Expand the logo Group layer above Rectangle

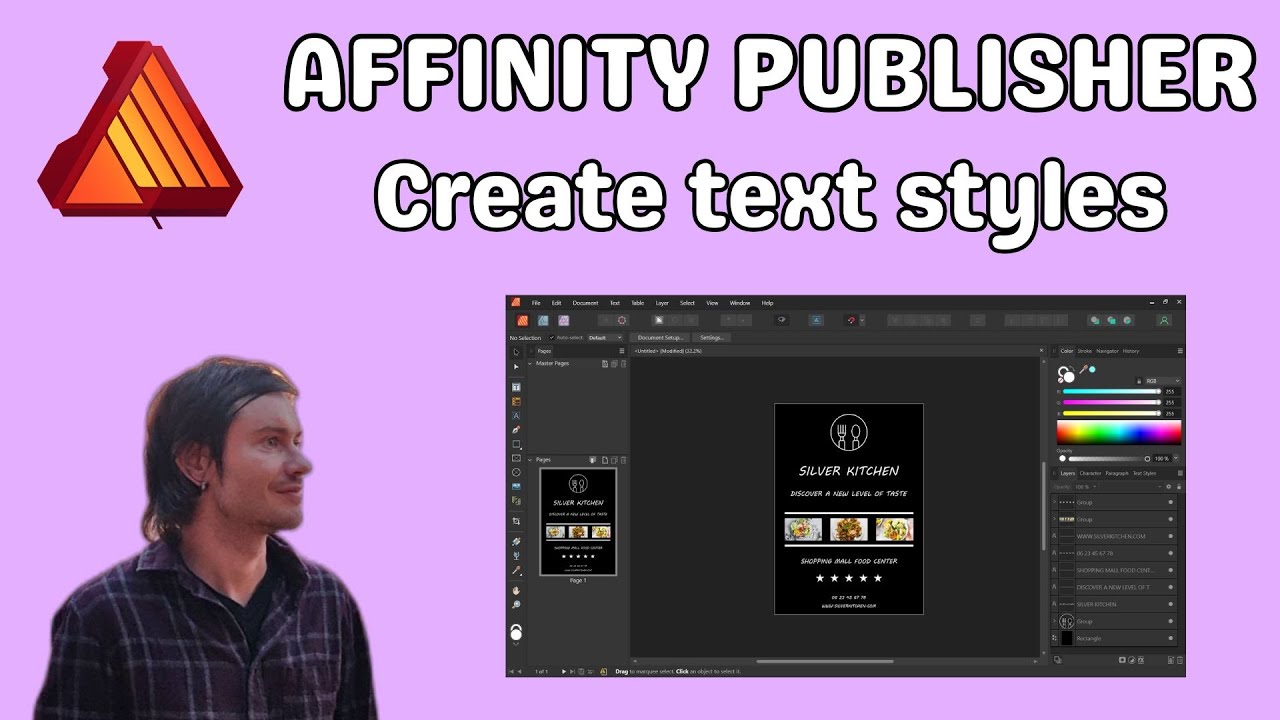click(x=1055, y=621)
